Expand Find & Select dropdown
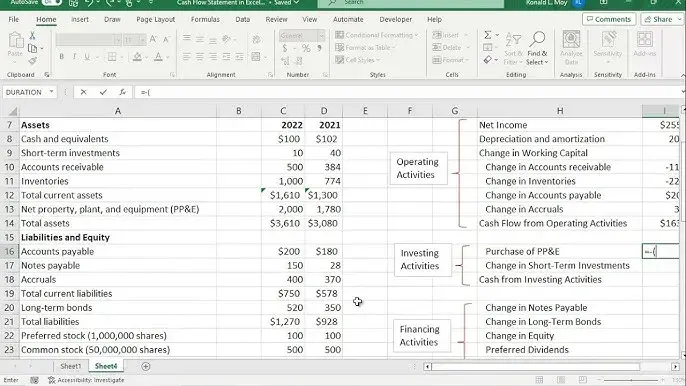The height and width of the screenshot is (386, 686). point(537,48)
